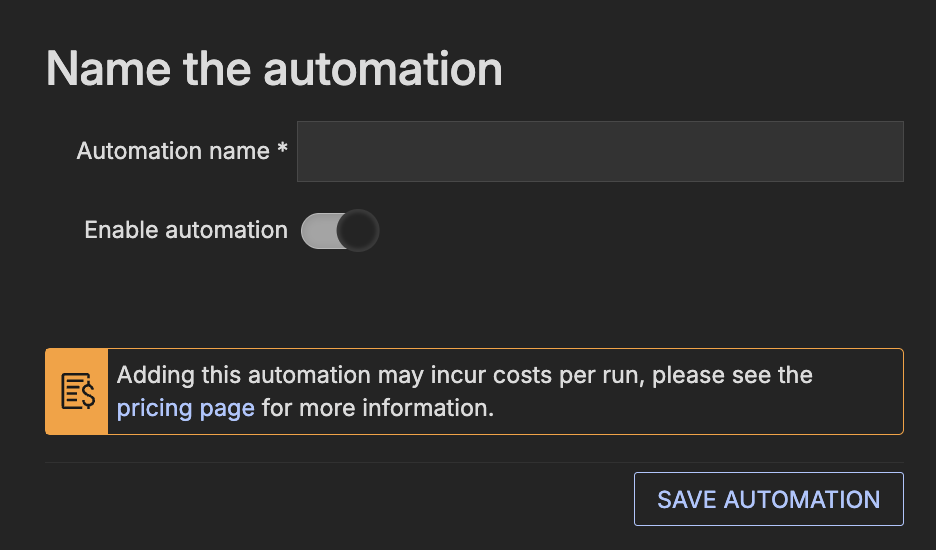Click the orange cost invoice icon
Screen dimensions: 936x550
coord(77,391)
